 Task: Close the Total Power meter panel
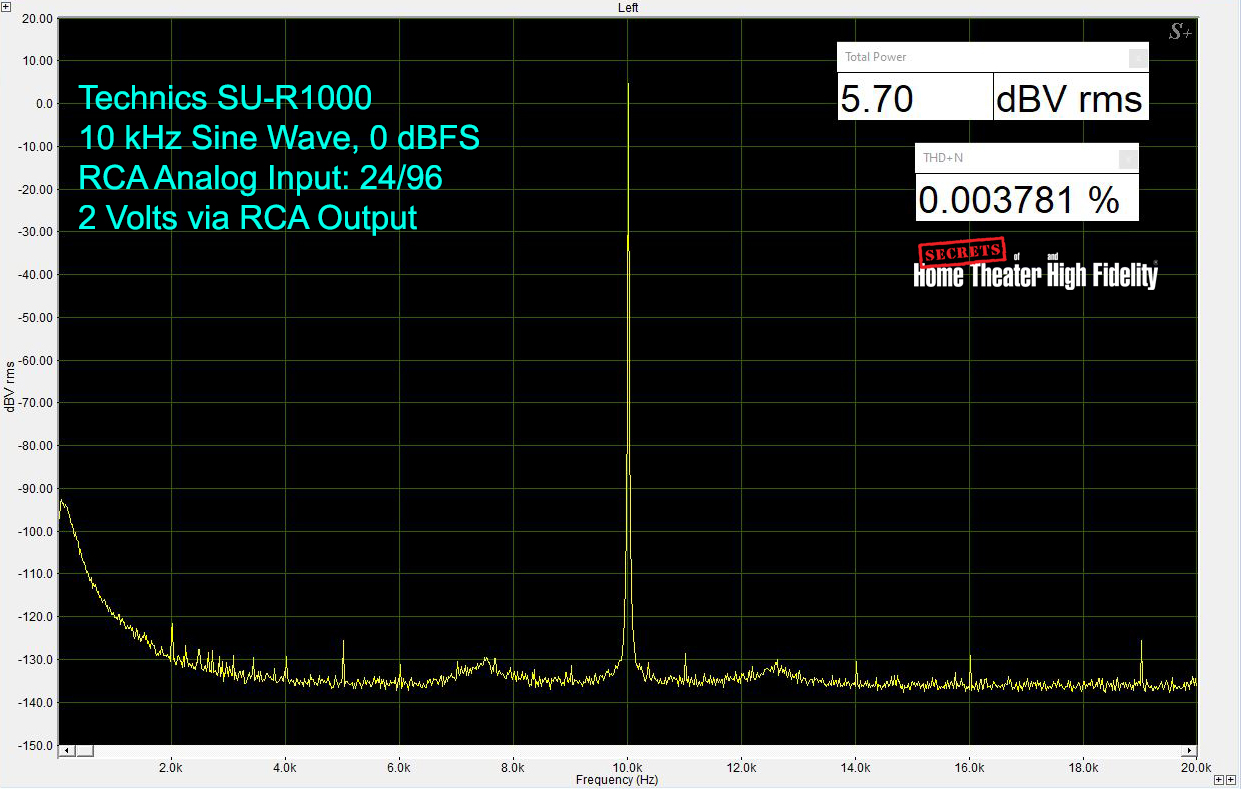[x=1138, y=58]
